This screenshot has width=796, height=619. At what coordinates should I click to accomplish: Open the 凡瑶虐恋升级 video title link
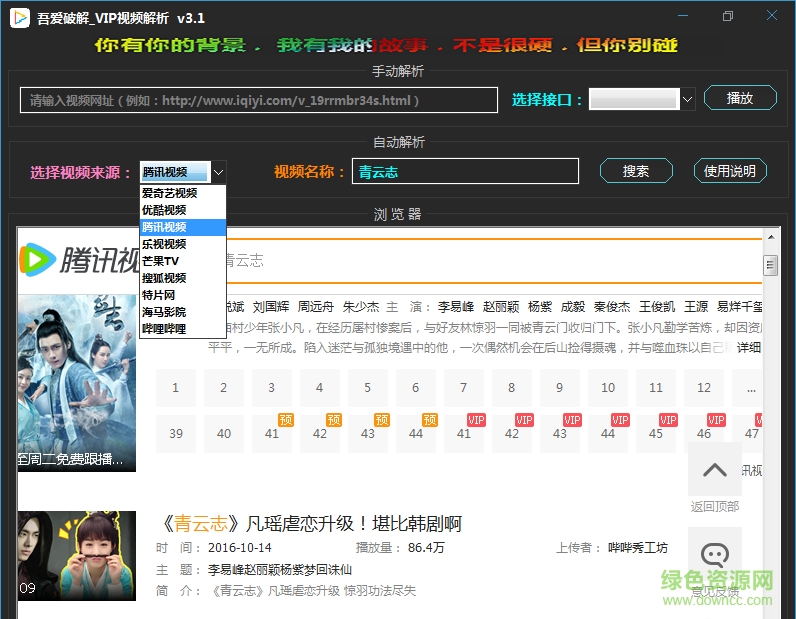(x=310, y=524)
